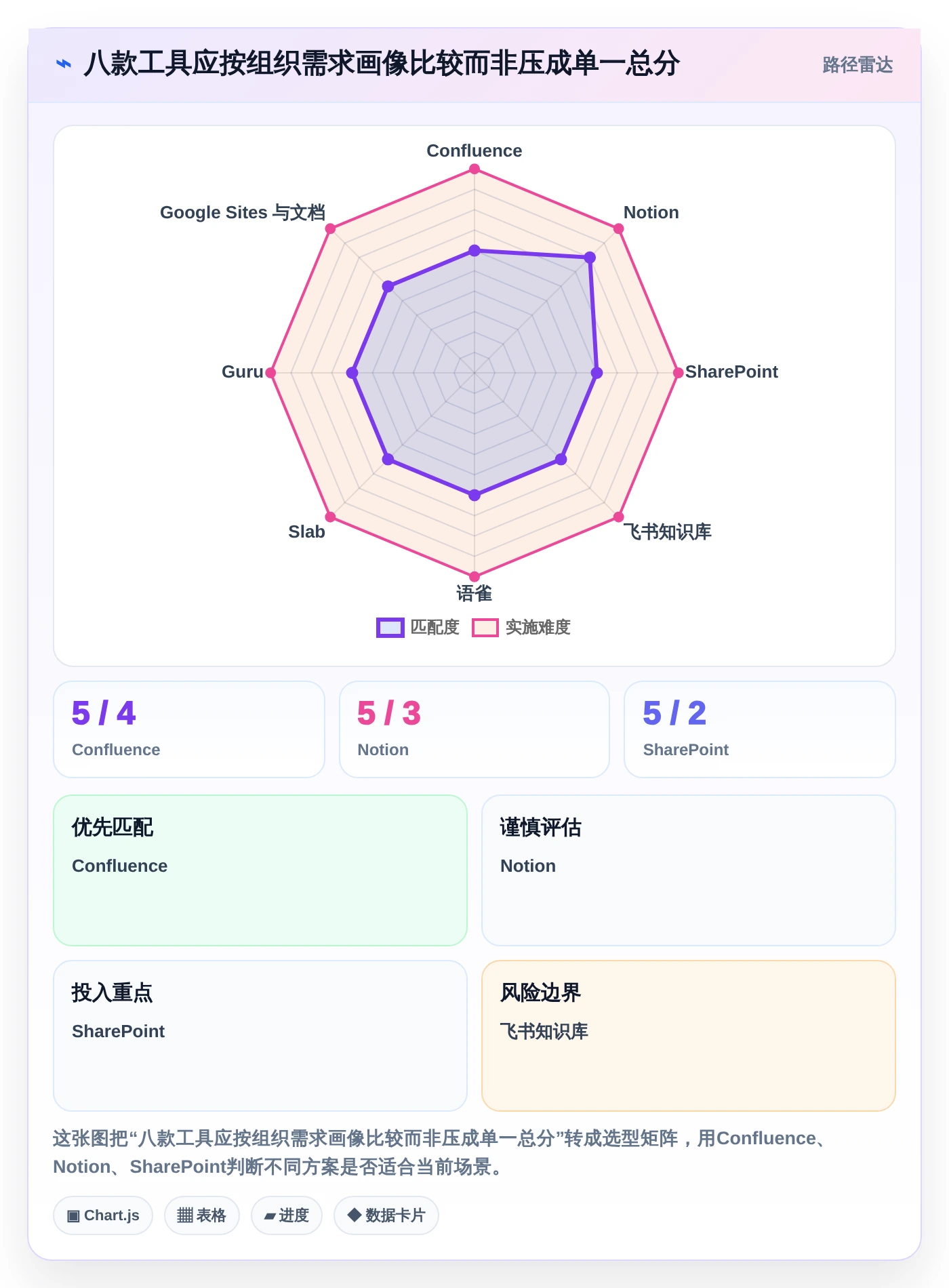Viewport: 949px width, 1288px height.
Task: Click the purple SharePoint data point
Action: (x=597, y=373)
